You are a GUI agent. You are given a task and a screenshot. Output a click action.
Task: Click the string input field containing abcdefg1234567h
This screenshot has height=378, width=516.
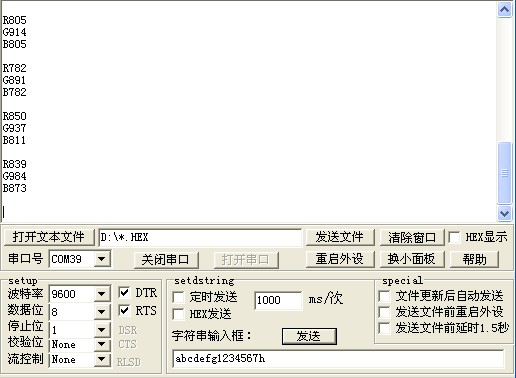[x=338, y=359]
